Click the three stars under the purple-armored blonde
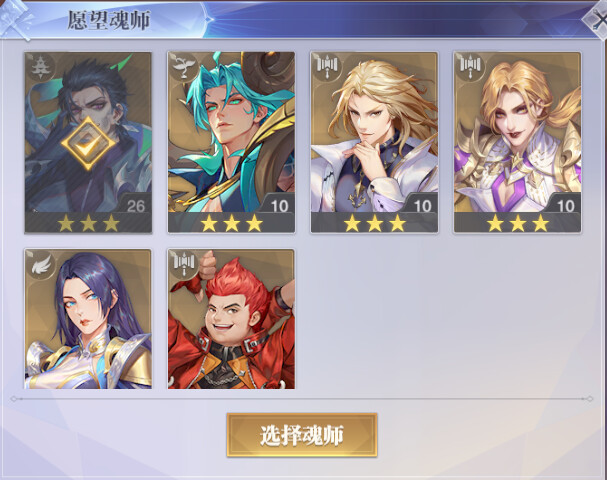 click(518, 223)
